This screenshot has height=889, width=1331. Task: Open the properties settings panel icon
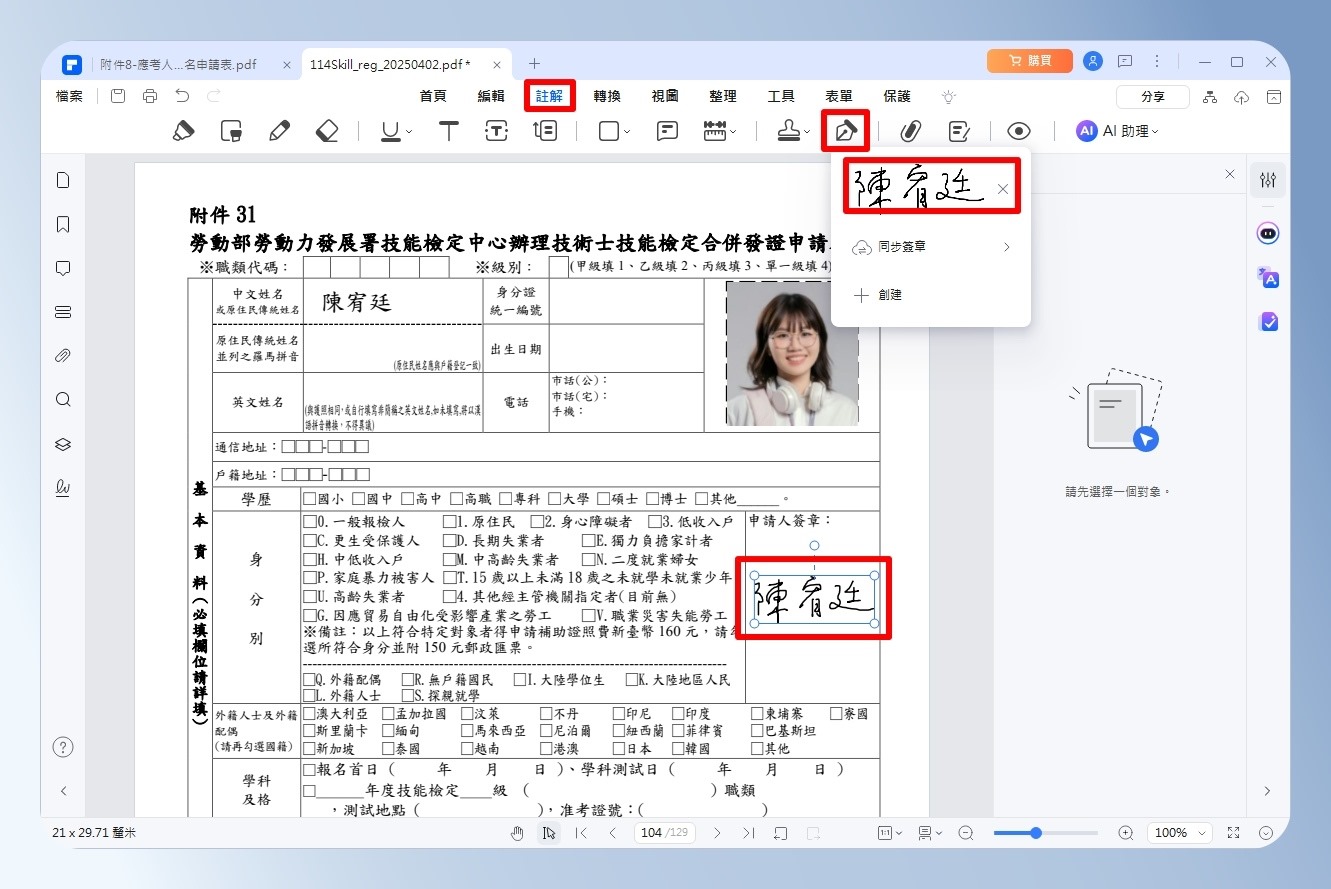[1268, 180]
